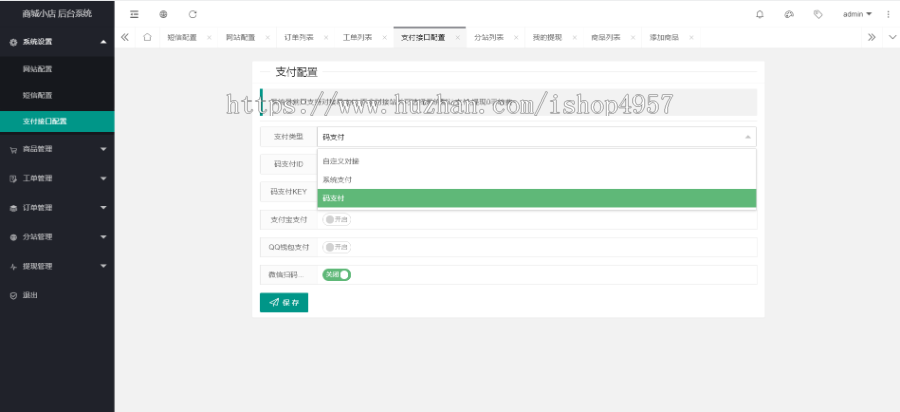Collapse the sidebar with the fold menu icon

(x=134, y=14)
